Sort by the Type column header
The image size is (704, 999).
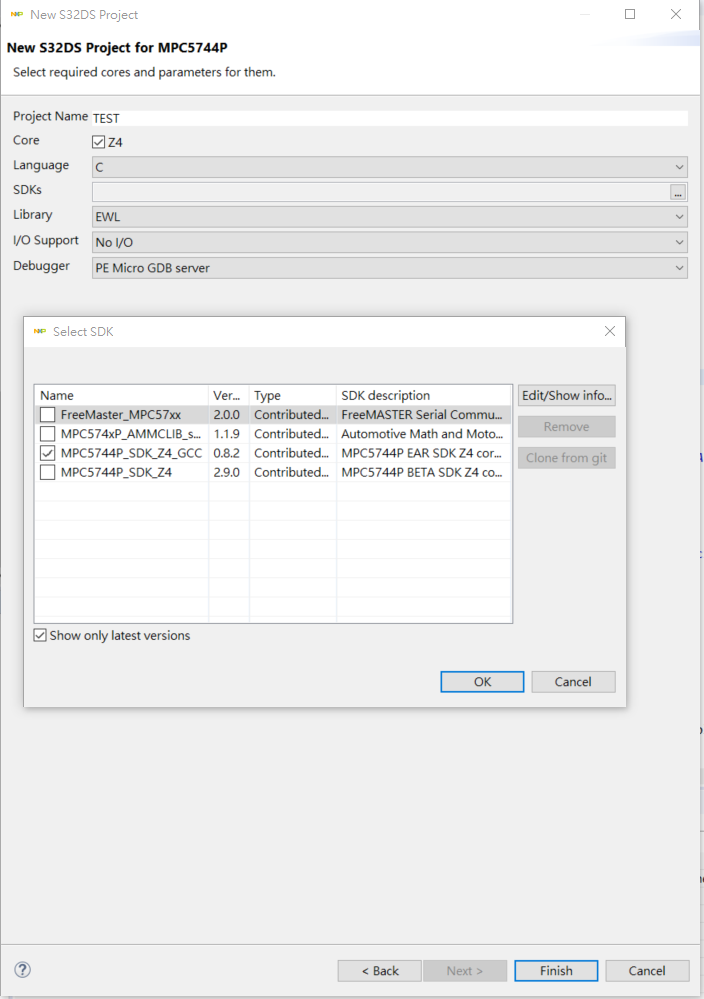293,395
